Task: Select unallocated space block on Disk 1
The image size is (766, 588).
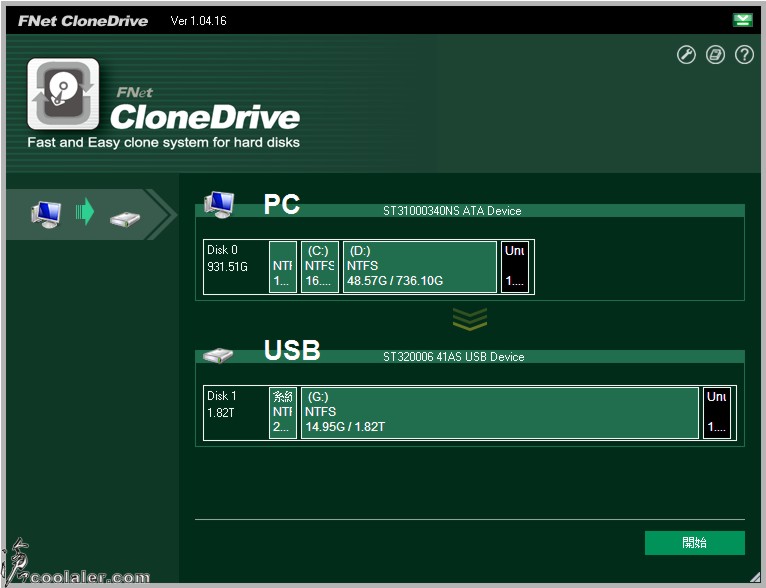Action: [717, 413]
